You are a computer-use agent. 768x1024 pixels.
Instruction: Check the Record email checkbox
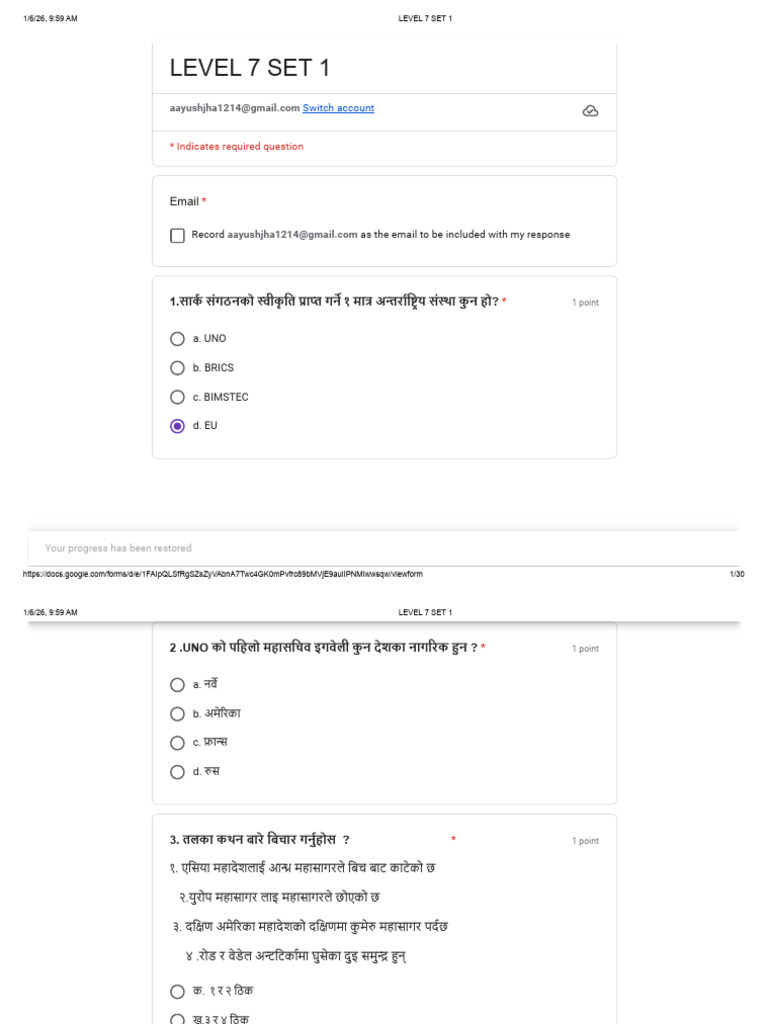point(178,235)
